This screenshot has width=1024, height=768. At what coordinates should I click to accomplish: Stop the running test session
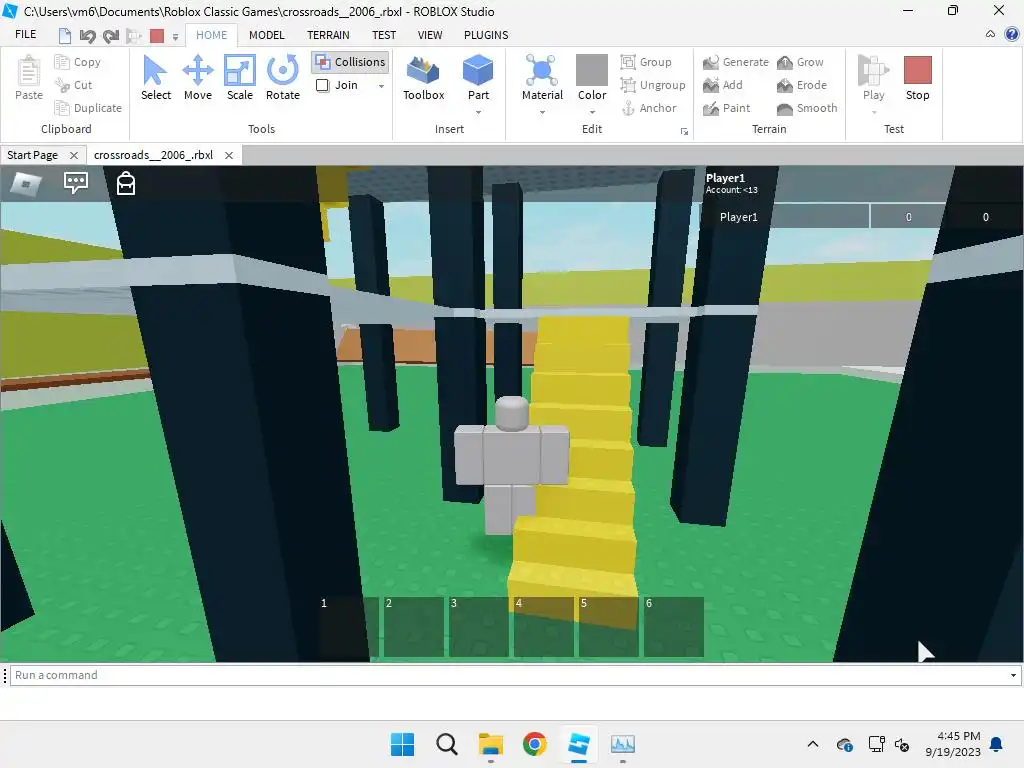[917, 78]
